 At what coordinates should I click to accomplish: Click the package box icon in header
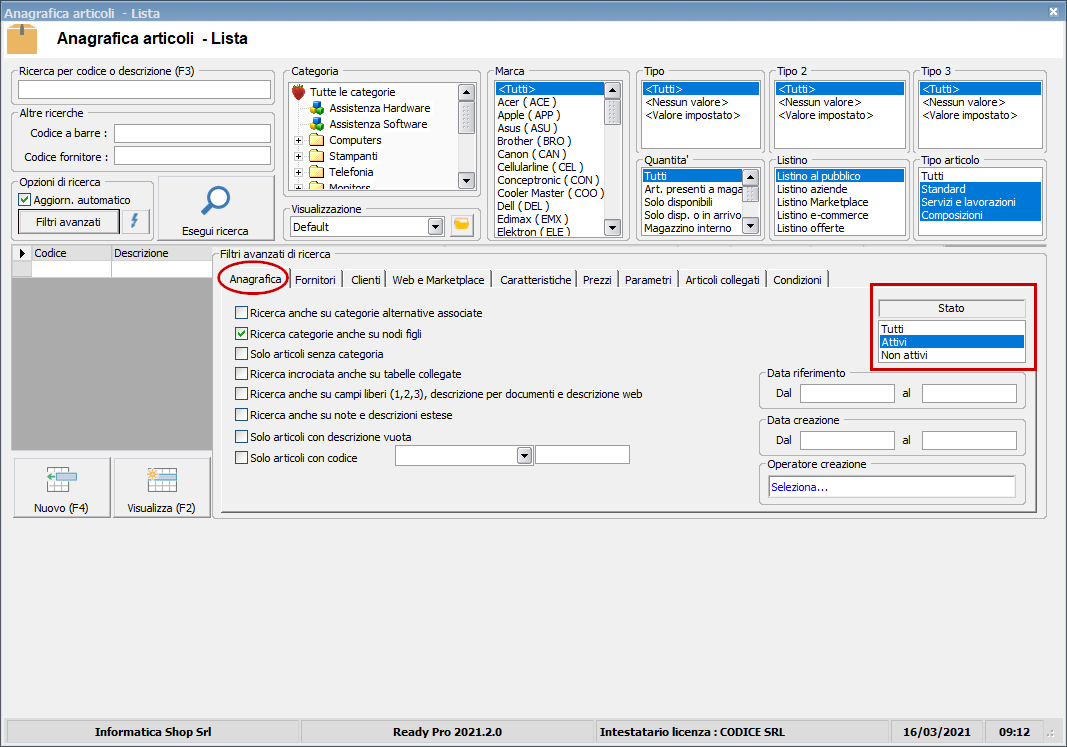(x=22, y=39)
